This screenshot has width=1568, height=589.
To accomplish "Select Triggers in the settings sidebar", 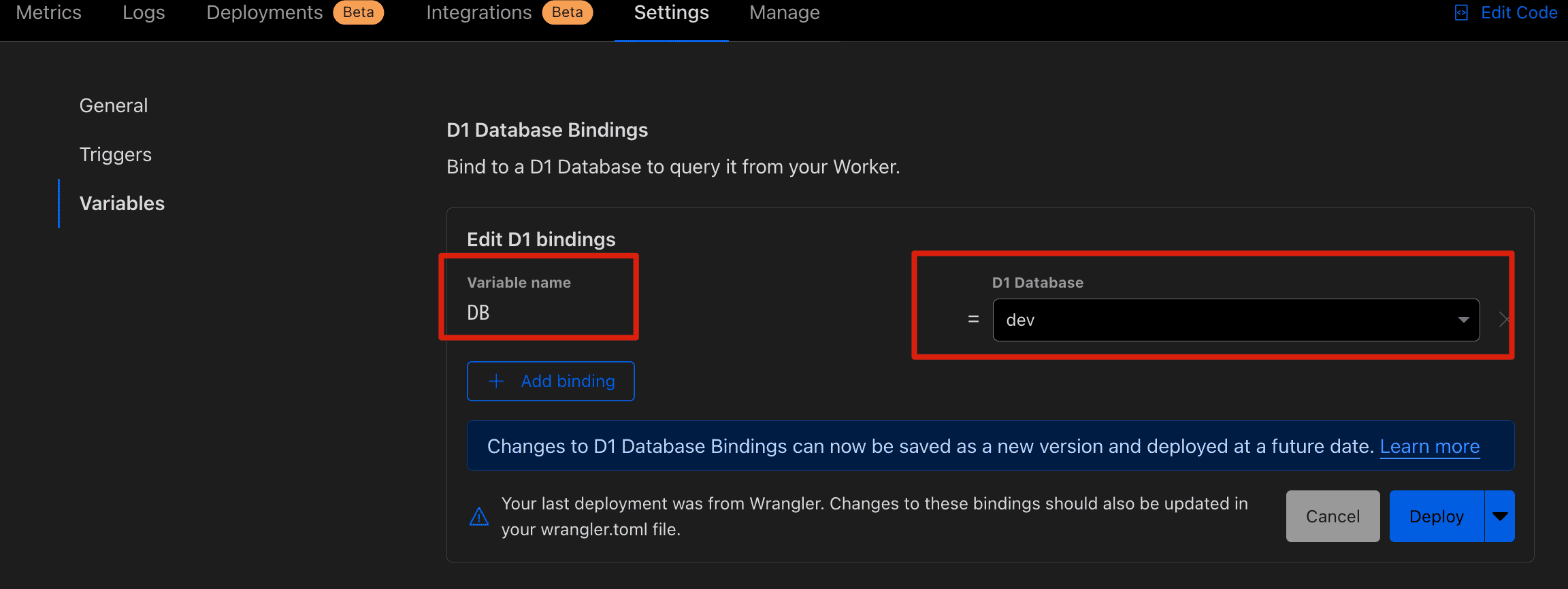I will 116,154.
